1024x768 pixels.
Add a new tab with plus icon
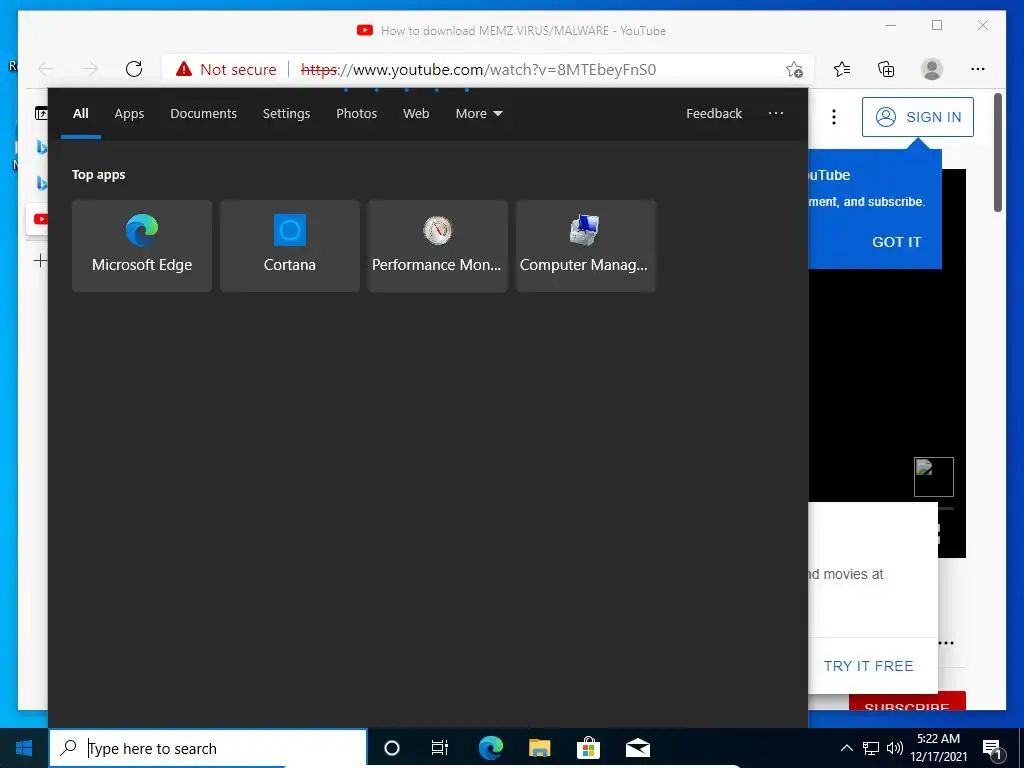click(x=40, y=261)
